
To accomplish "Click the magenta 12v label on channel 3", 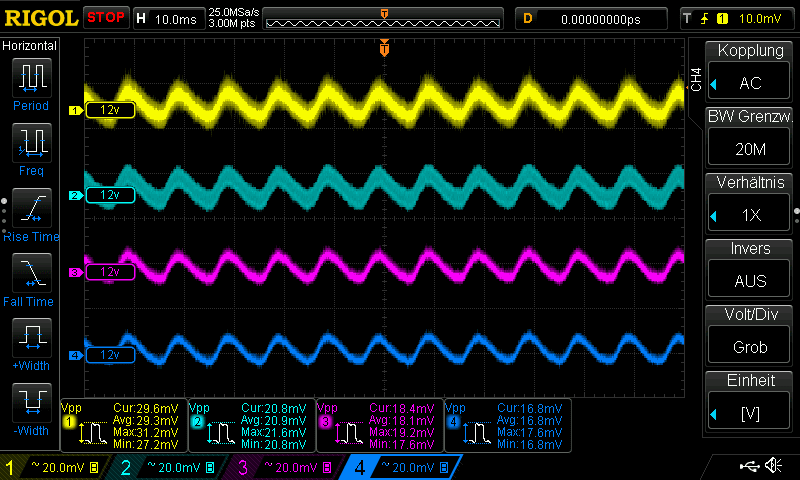I will click(110, 272).
